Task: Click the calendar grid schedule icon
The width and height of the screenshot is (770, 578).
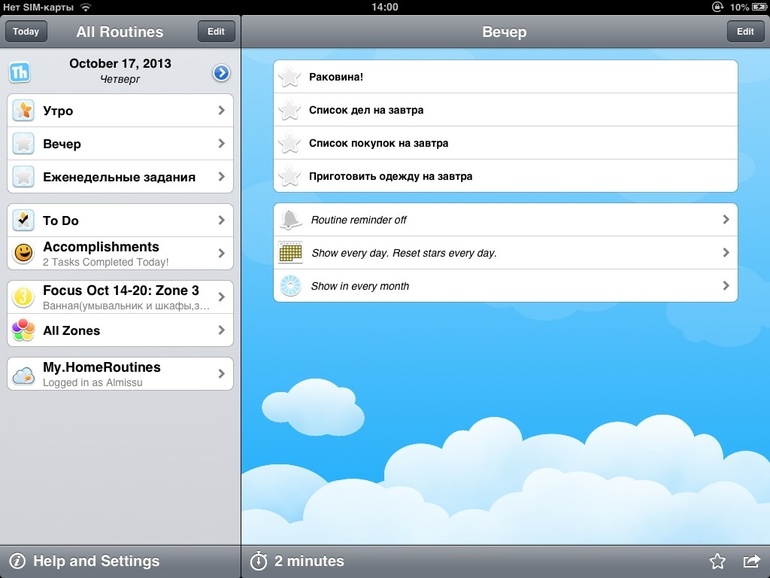Action: (x=290, y=252)
